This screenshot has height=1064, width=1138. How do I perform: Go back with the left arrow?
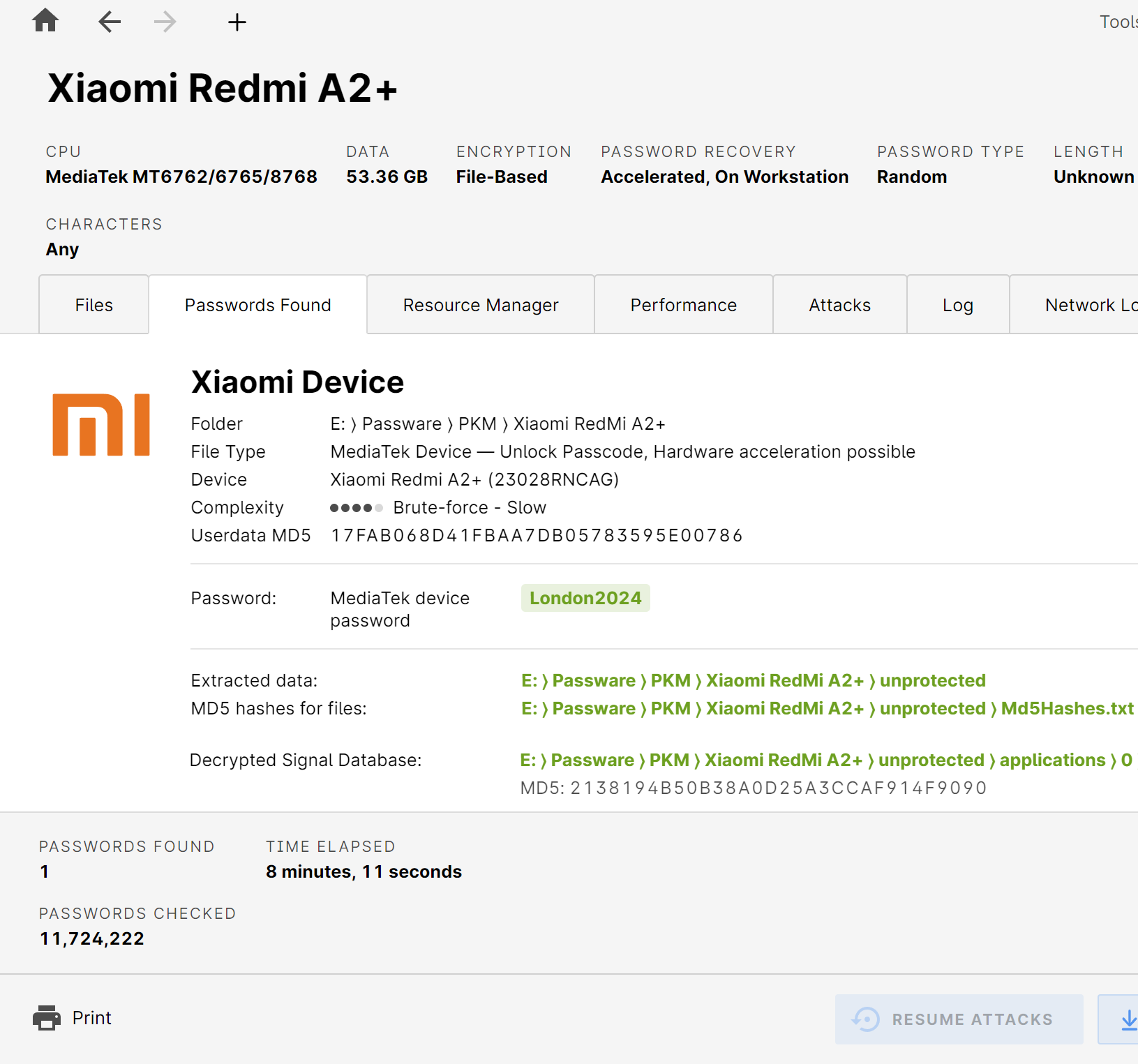(110, 22)
